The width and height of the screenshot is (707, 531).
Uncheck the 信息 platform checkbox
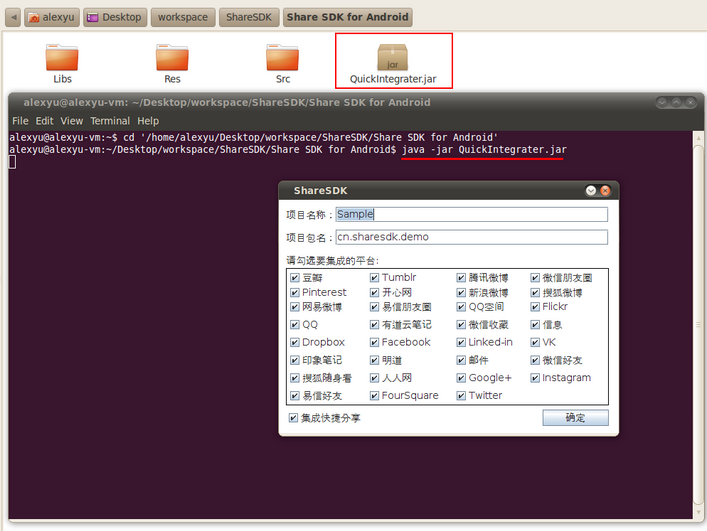(535, 325)
